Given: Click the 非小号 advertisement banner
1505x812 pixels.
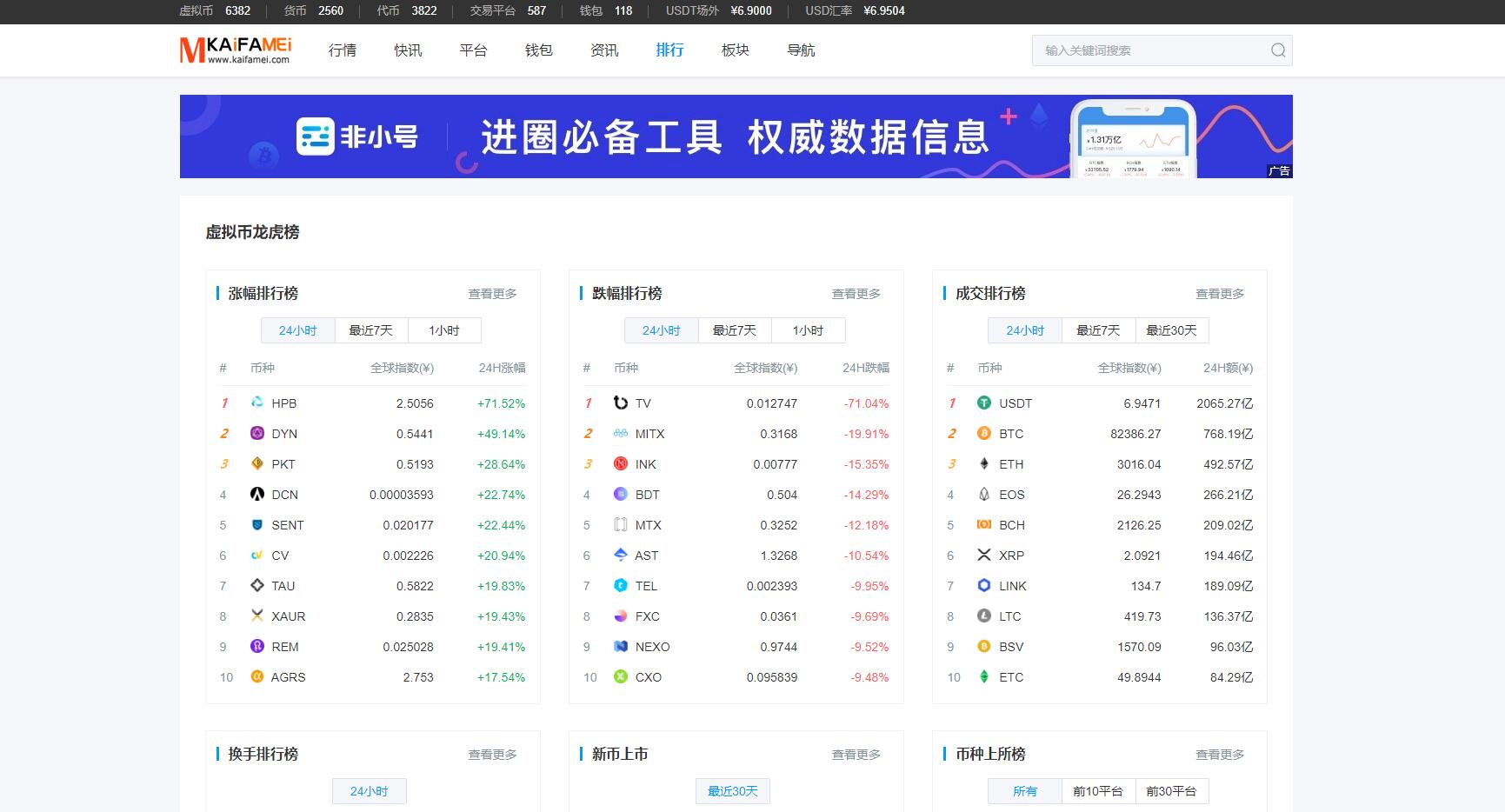Looking at the screenshot, I should pyautogui.click(x=736, y=136).
